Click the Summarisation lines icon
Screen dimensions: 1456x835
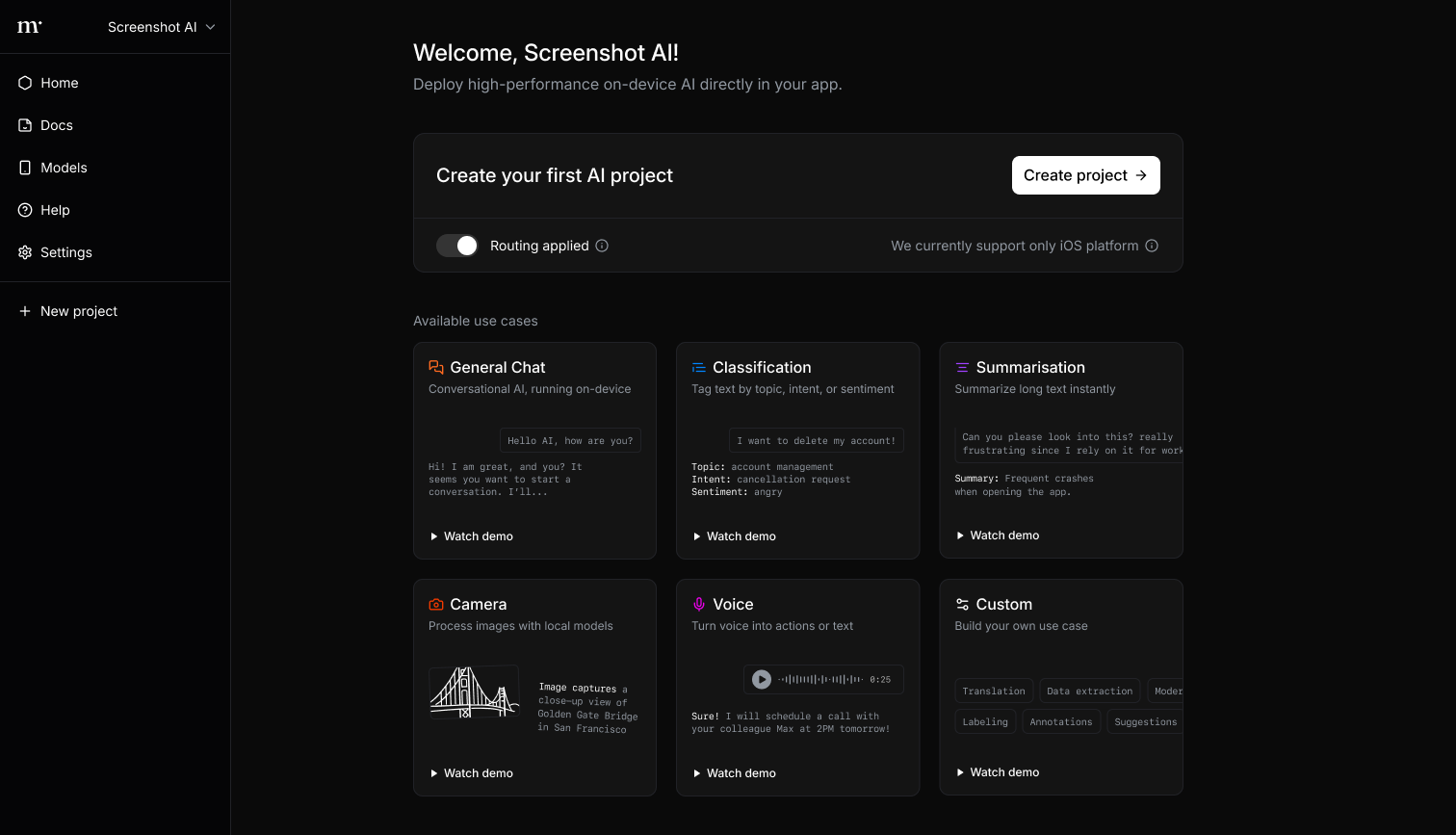coord(962,367)
